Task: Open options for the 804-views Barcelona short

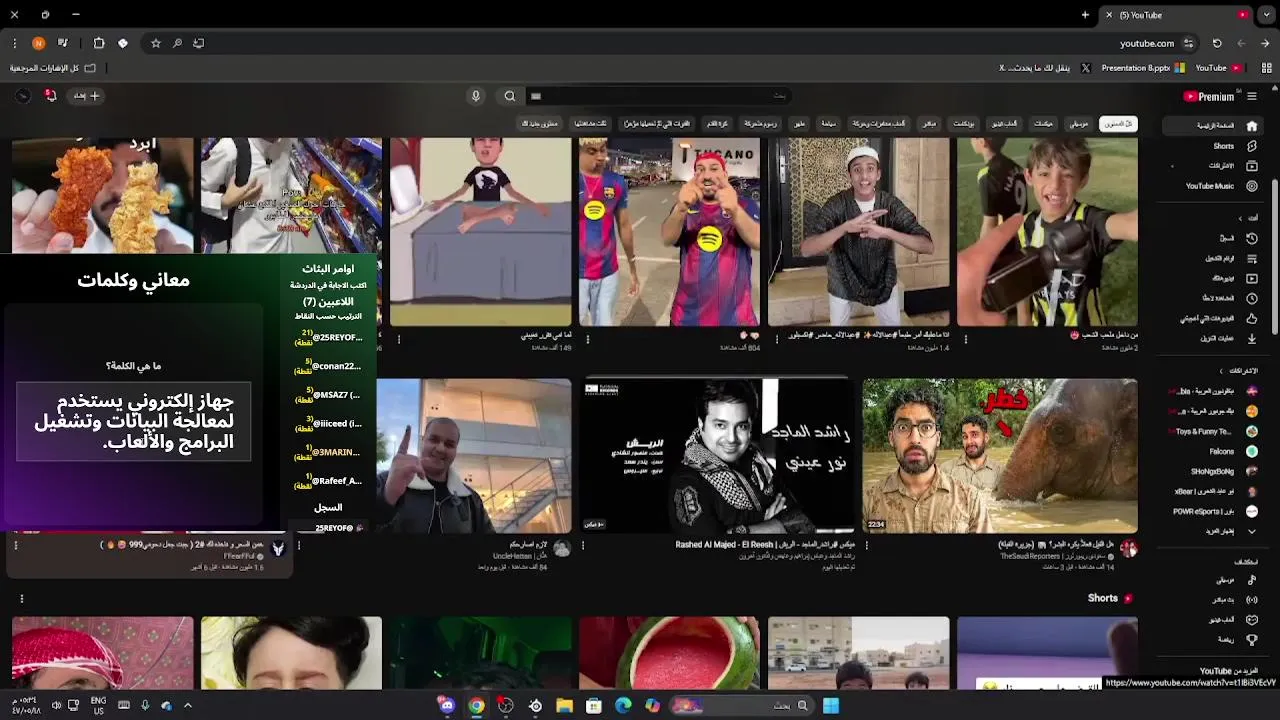Action: (588, 339)
